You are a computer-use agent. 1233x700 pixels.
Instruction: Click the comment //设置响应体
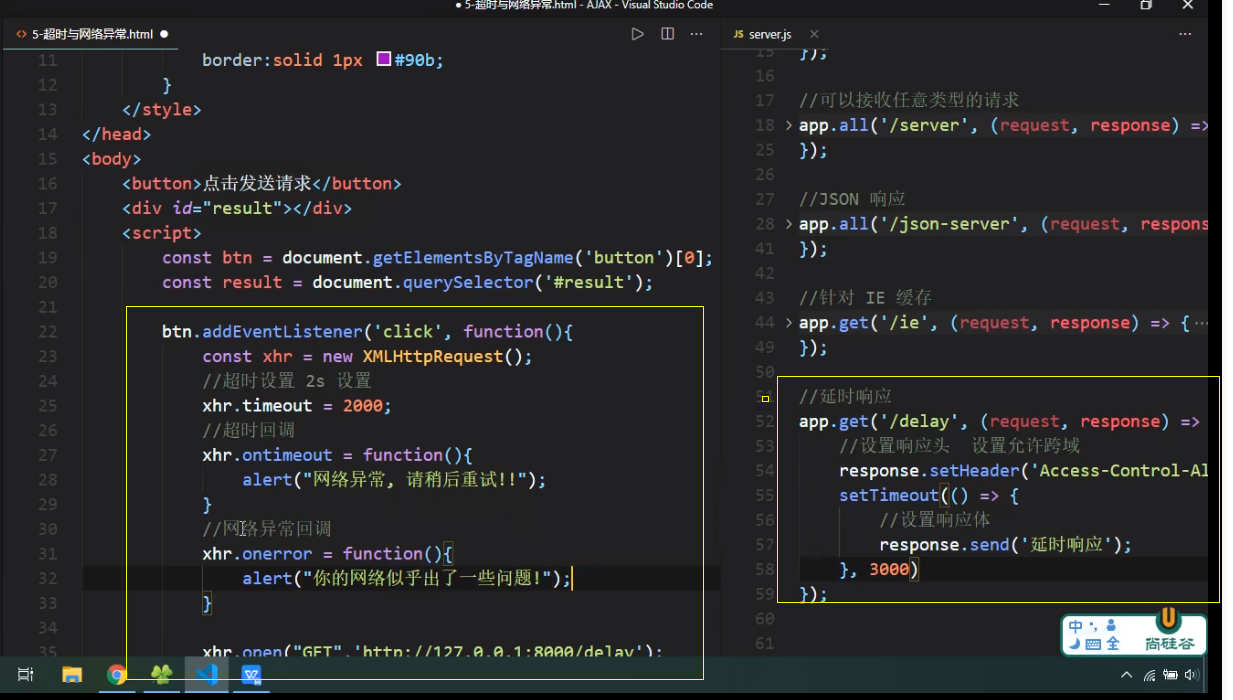[x=935, y=520]
